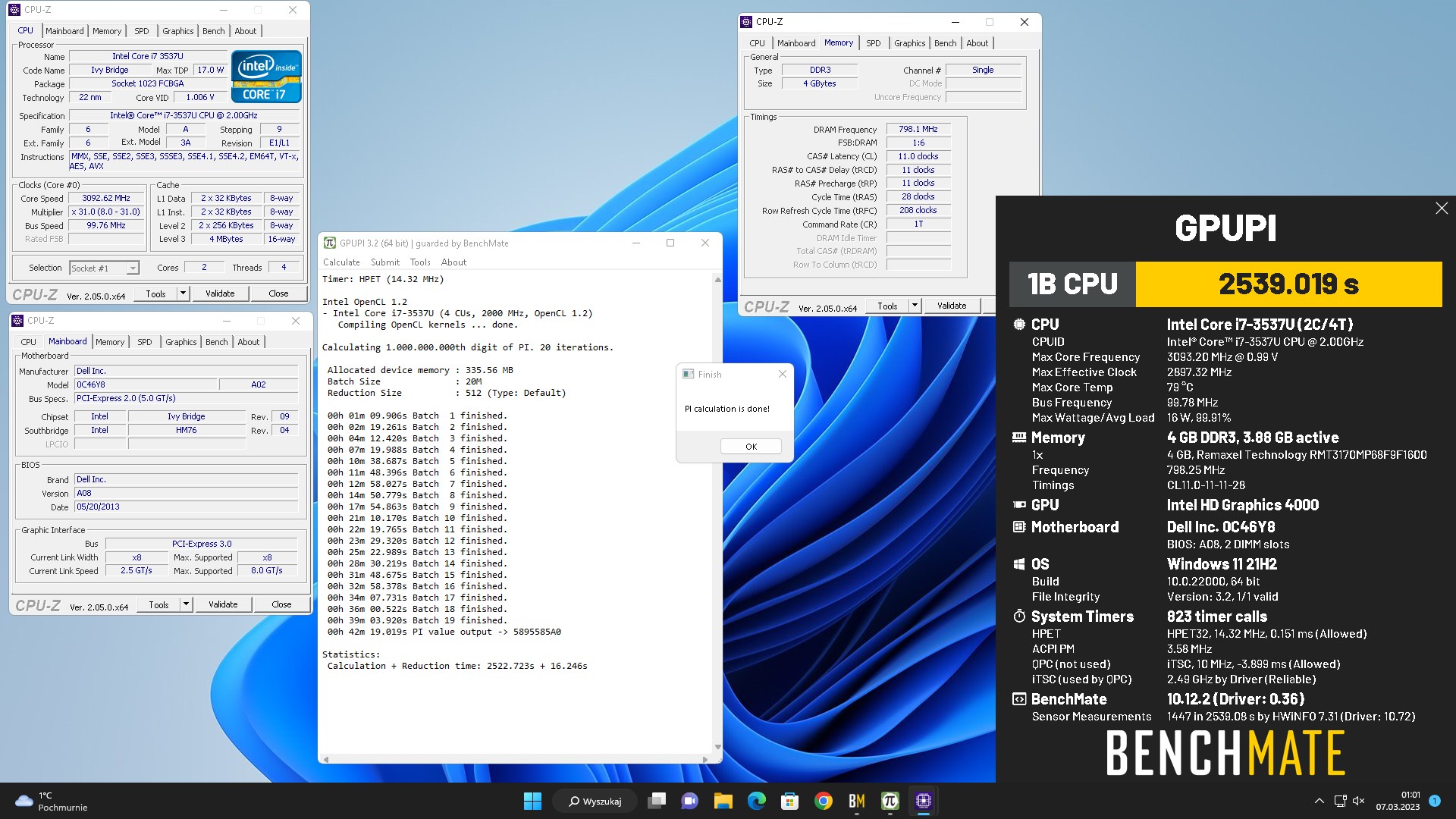Click Intel Core i7 logo in CPU-Z
Viewport: 1456px width, 819px height.
266,76
